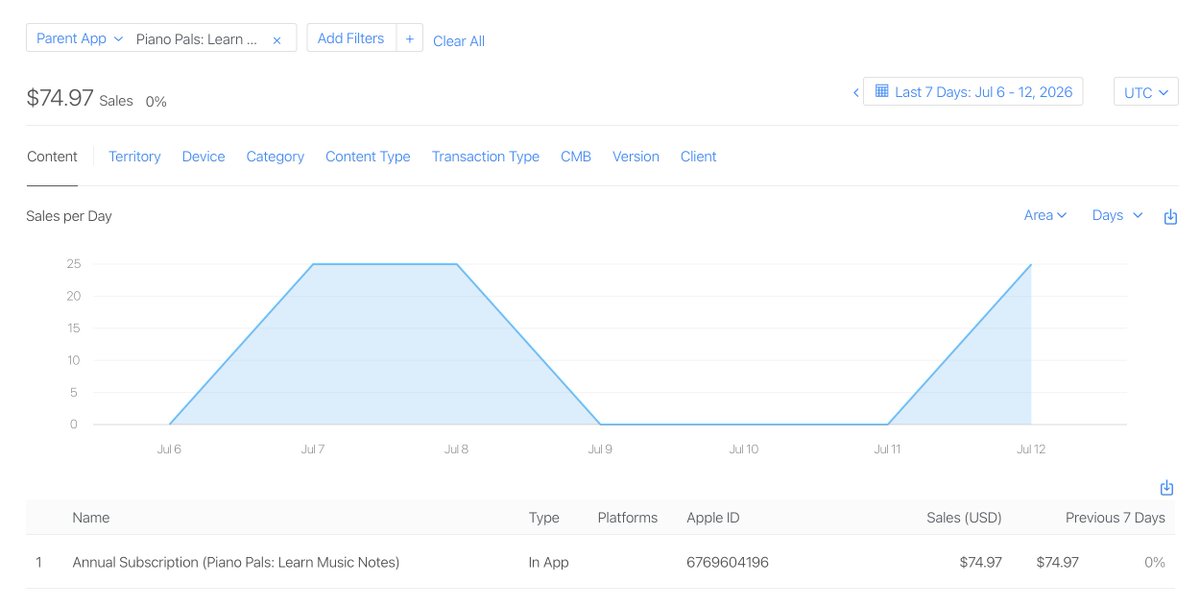This screenshot has width=1200, height=608.
Task: Open the Category tab
Action: click(275, 156)
